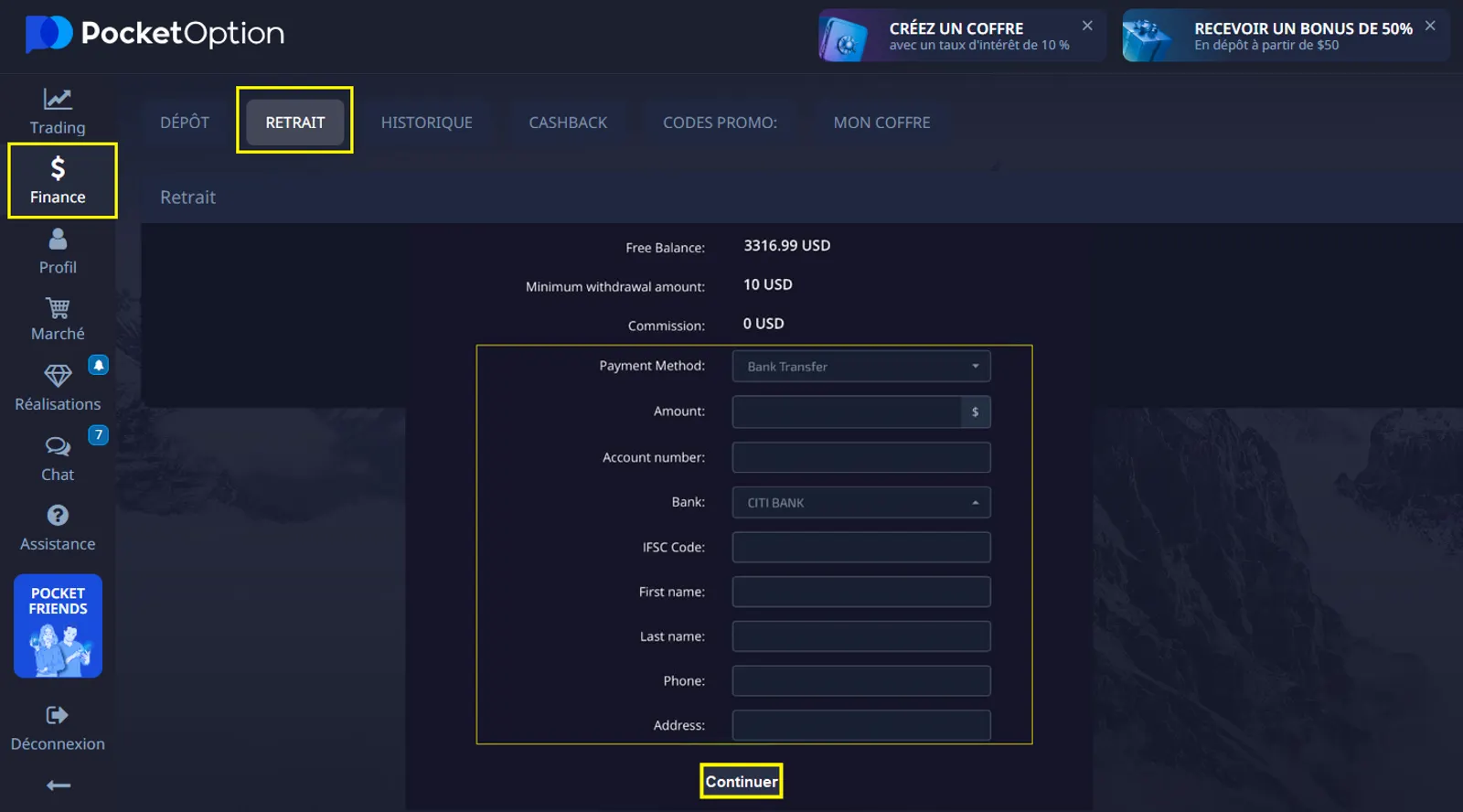Click the Amount input field
Image resolution: width=1463 pixels, height=812 pixels.
[846, 412]
